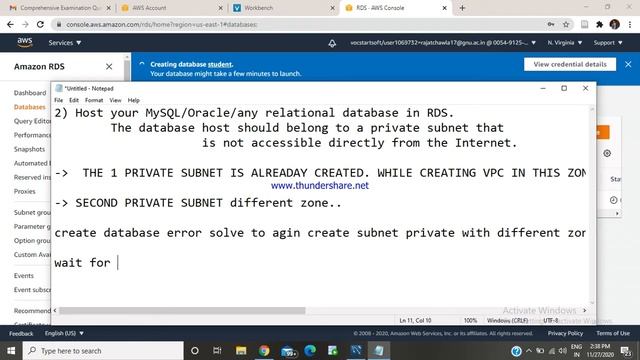Close the Workbench browser tab
The width and height of the screenshot is (640, 360).
pos(333,8)
